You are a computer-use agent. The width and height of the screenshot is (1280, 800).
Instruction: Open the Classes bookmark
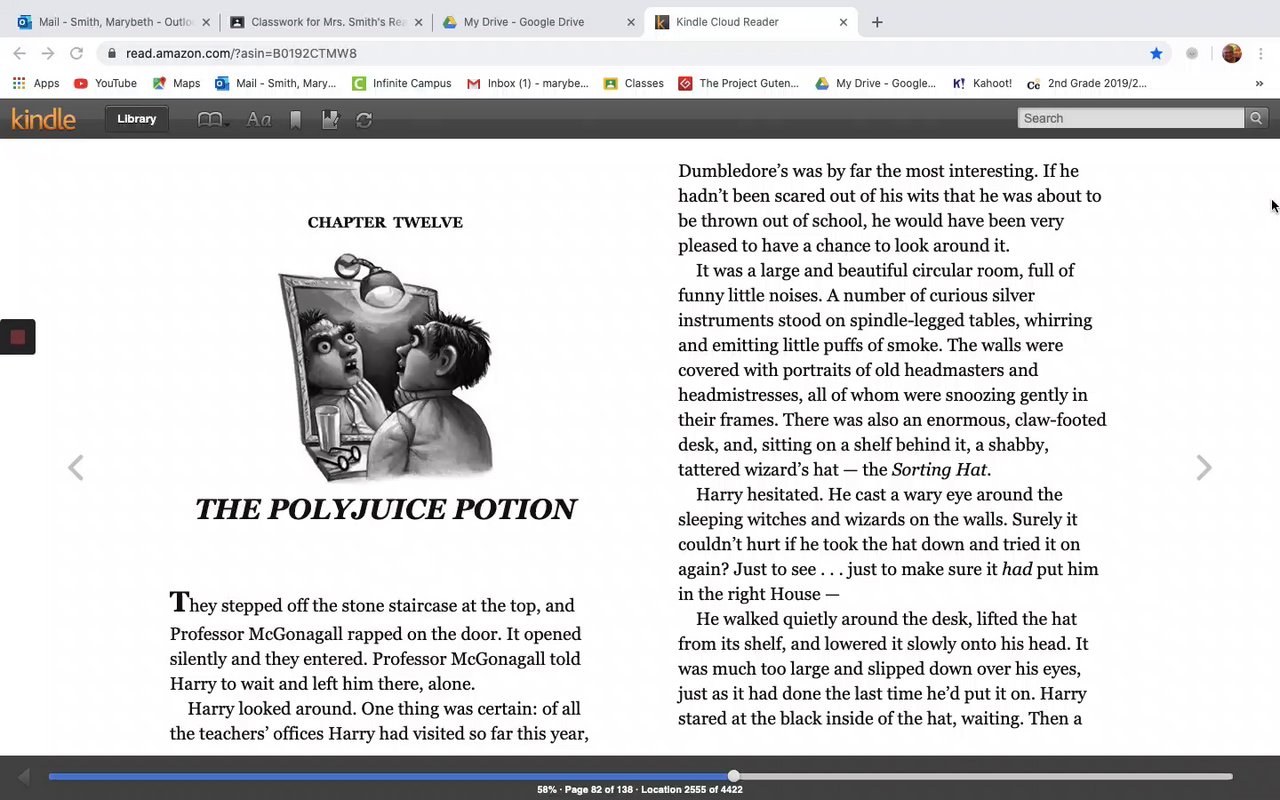(x=634, y=83)
